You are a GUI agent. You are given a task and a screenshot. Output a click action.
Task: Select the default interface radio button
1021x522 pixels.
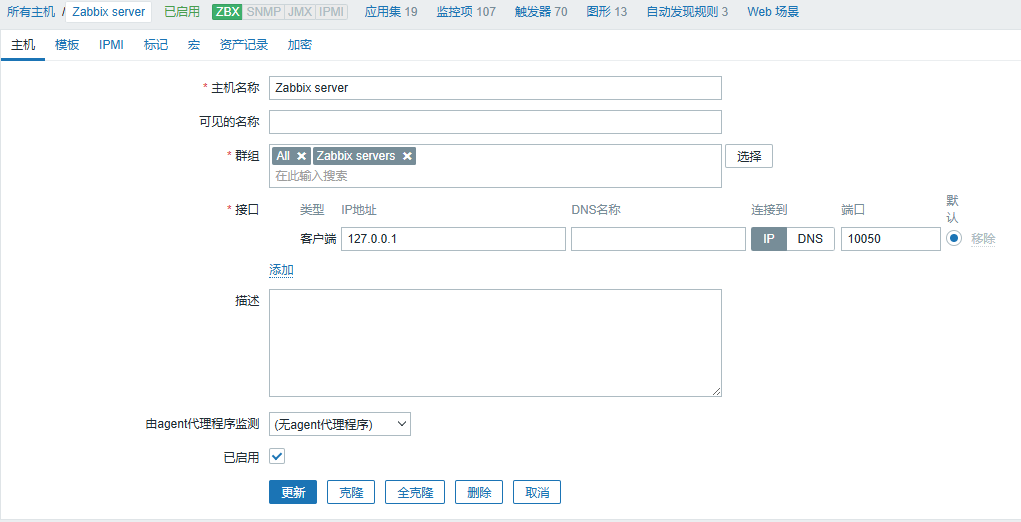coord(954,239)
